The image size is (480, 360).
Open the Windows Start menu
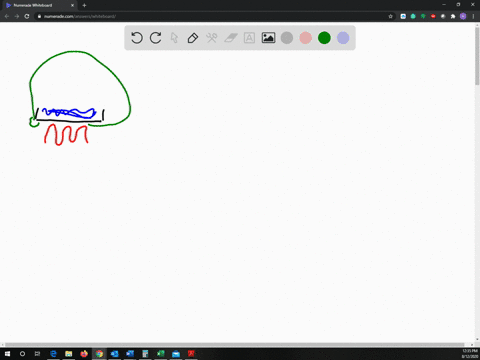pyautogui.click(x=7, y=354)
